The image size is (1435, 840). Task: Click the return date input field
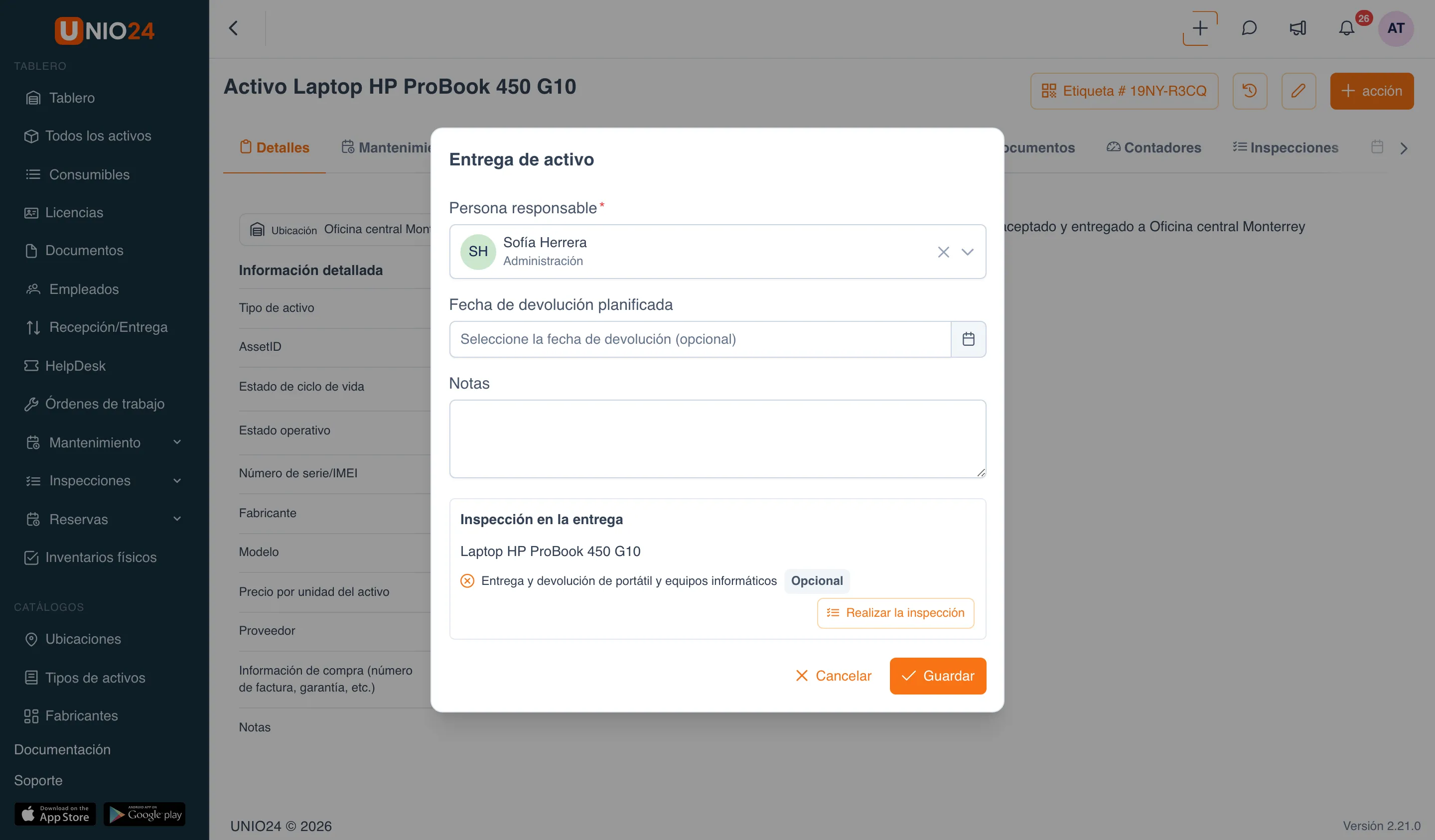pyautogui.click(x=700, y=339)
